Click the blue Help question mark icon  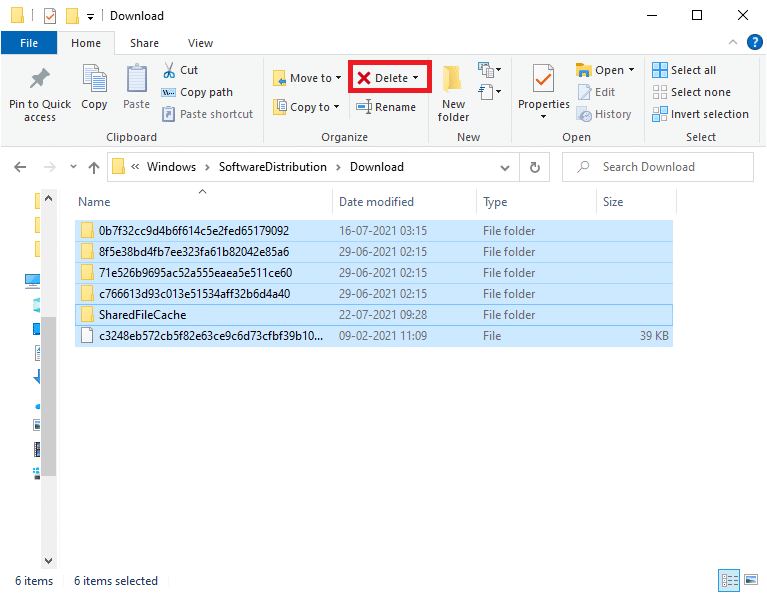coord(754,43)
